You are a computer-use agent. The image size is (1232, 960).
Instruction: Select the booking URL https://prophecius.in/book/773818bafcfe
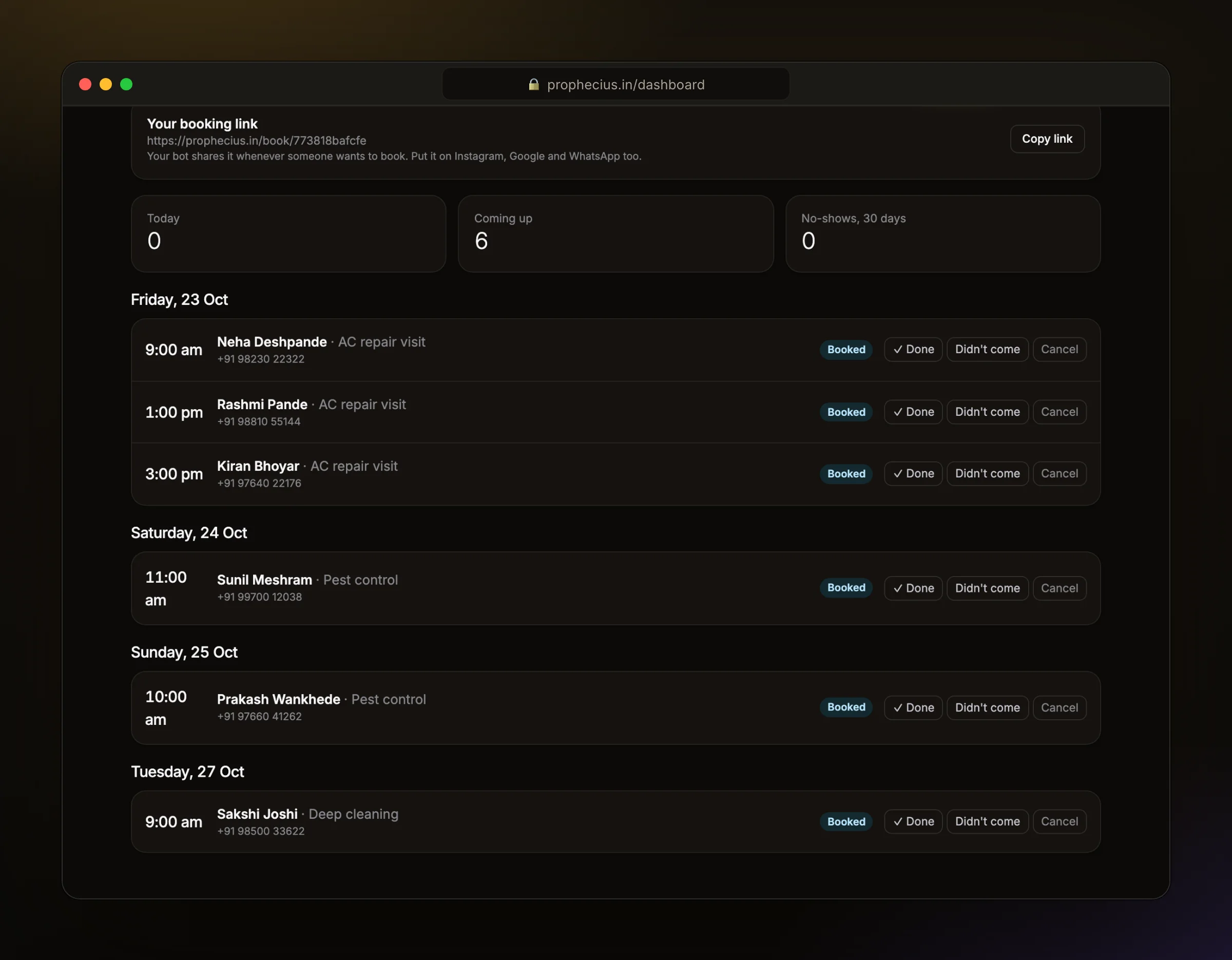pyautogui.click(x=257, y=141)
